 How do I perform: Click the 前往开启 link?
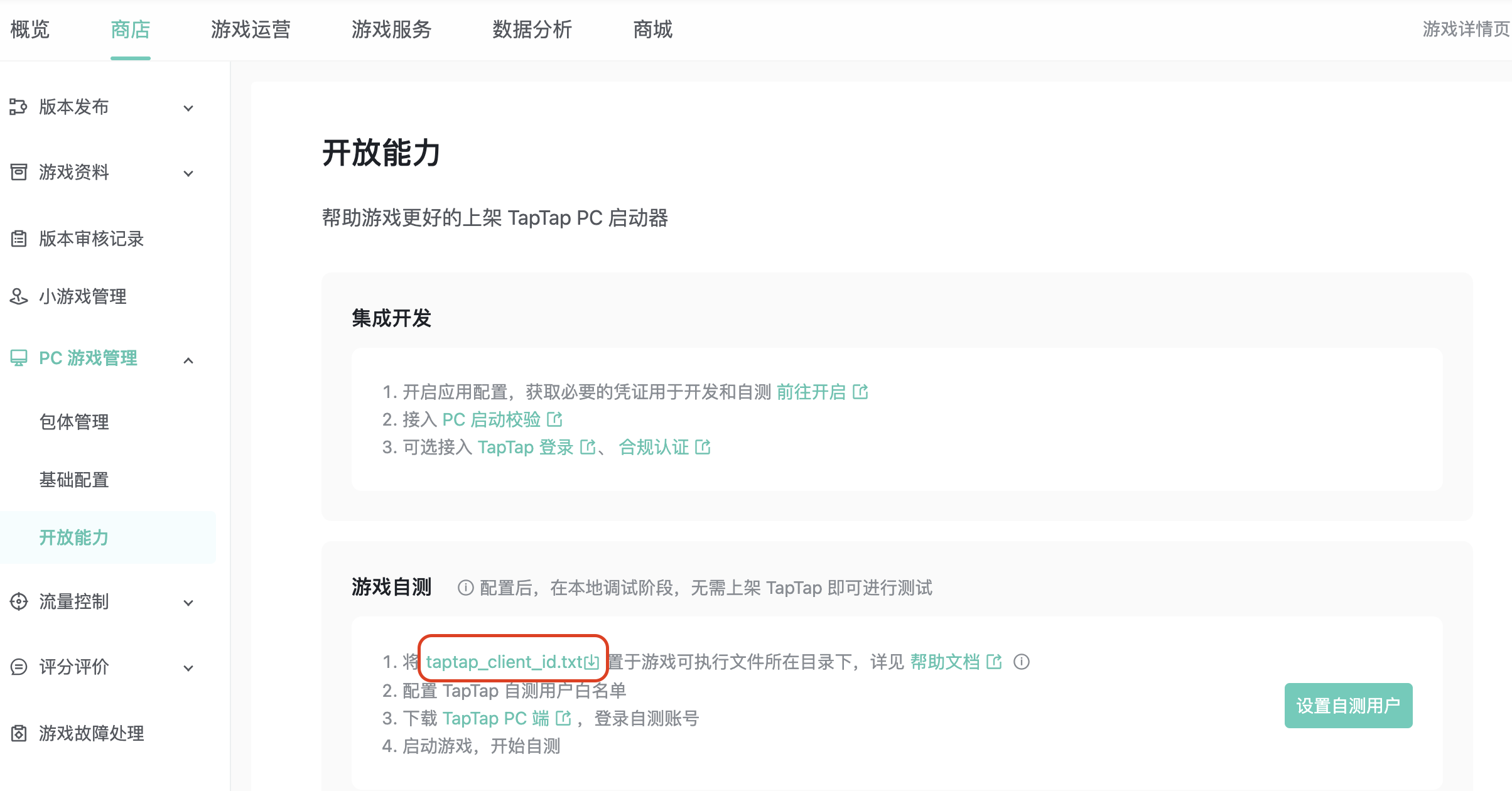click(x=811, y=392)
